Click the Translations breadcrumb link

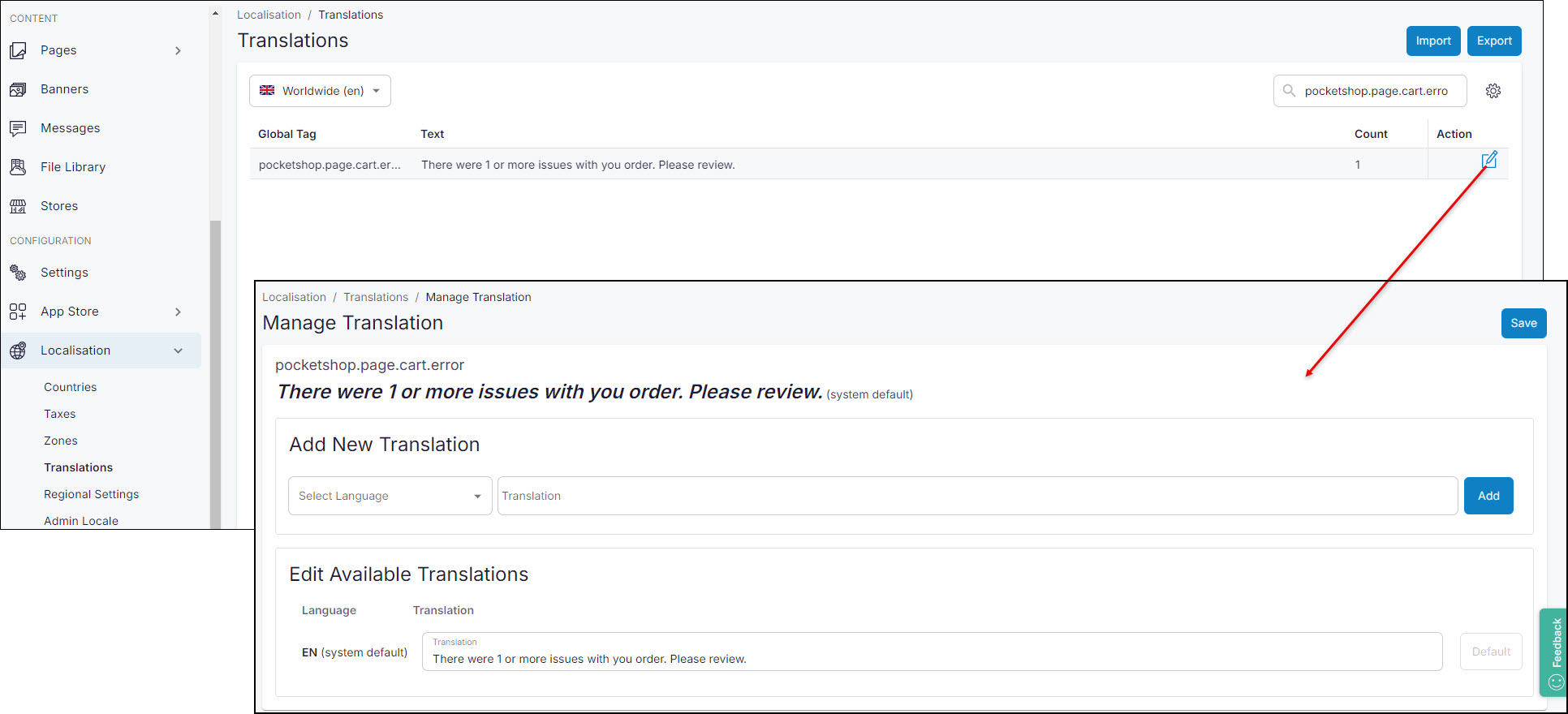375,297
